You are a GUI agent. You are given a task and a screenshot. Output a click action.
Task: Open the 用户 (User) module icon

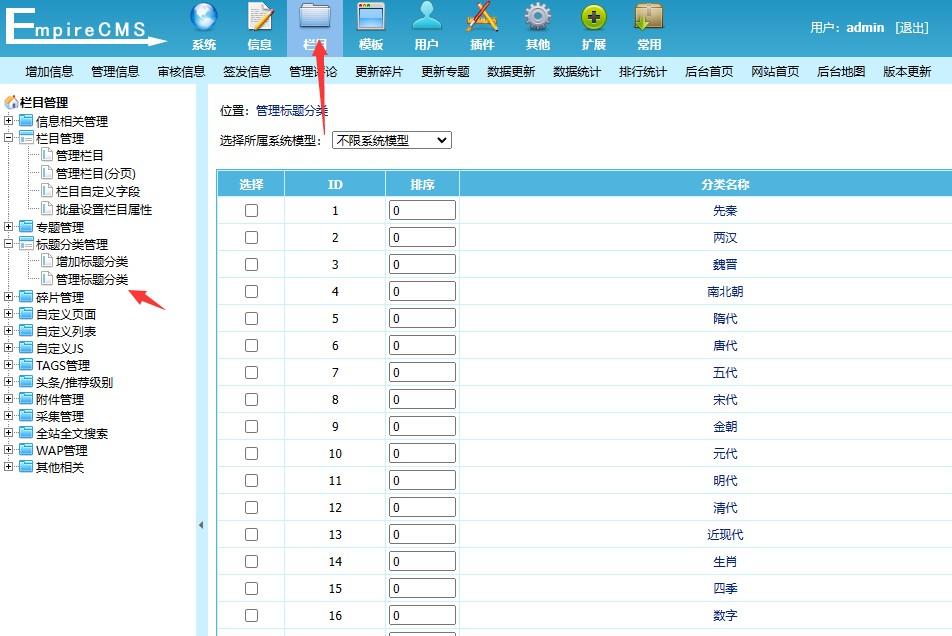427,27
